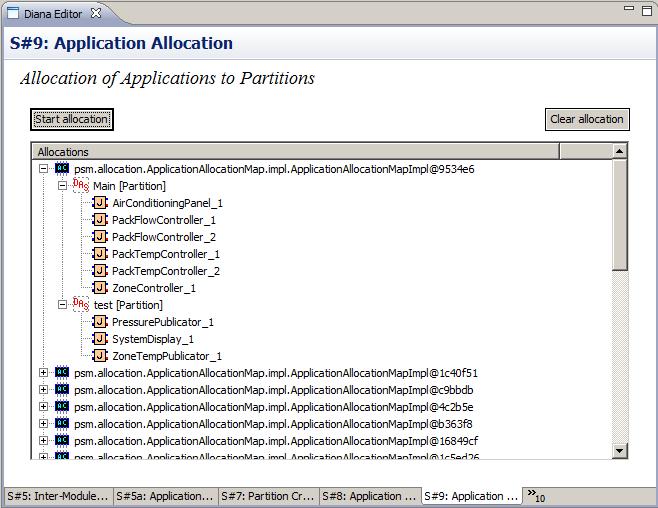Image resolution: width=658 pixels, height=508 pixels.
Task: Select the ZoneTempPublicator_1 entry
Action: (167, 356)
